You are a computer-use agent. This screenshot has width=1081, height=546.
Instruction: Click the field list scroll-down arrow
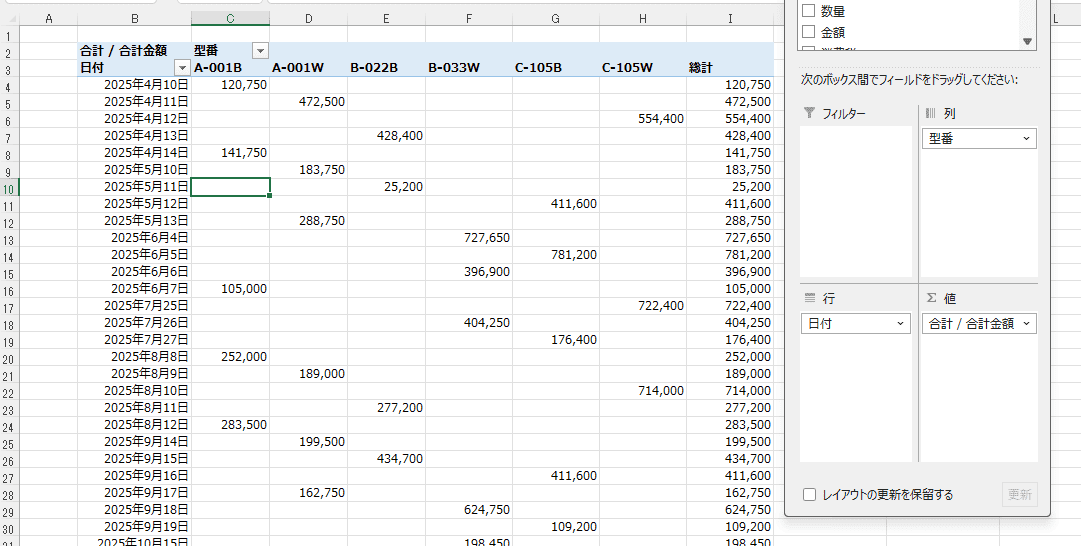pos(1028,41)
